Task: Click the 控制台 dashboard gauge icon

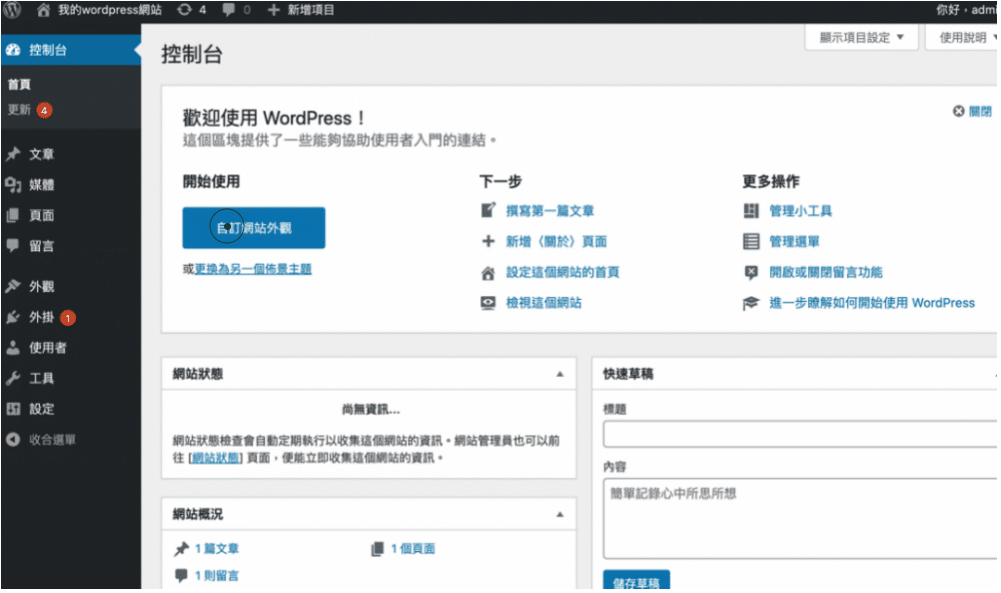Action: [13, 50]
